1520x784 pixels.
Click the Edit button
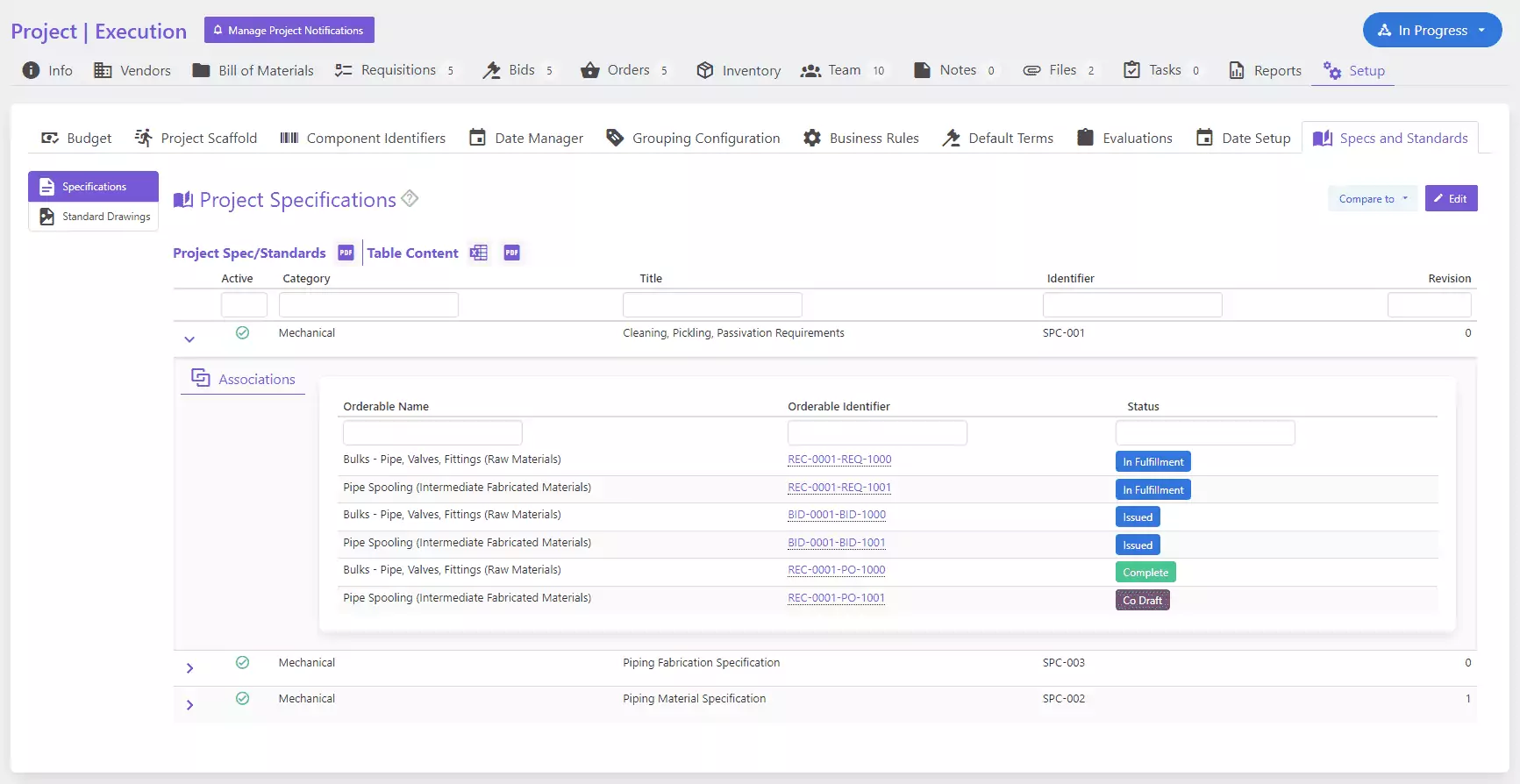[x=1452, y=198]
